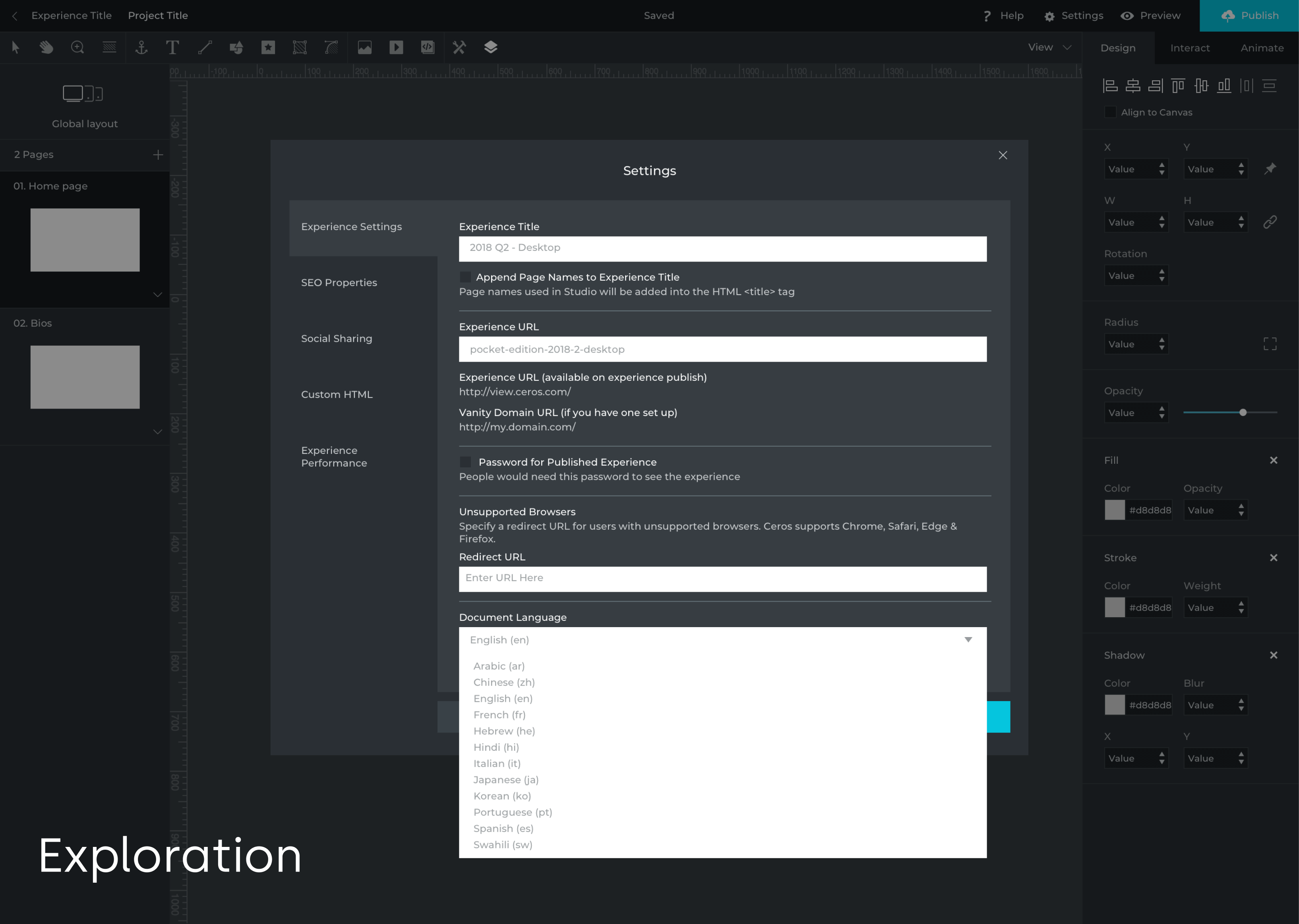Image resolution: width=1299 pixels, height=924 pixels.
Task: Select the Anchor tool
Action: pyautogui.click(x=141, y=48)
